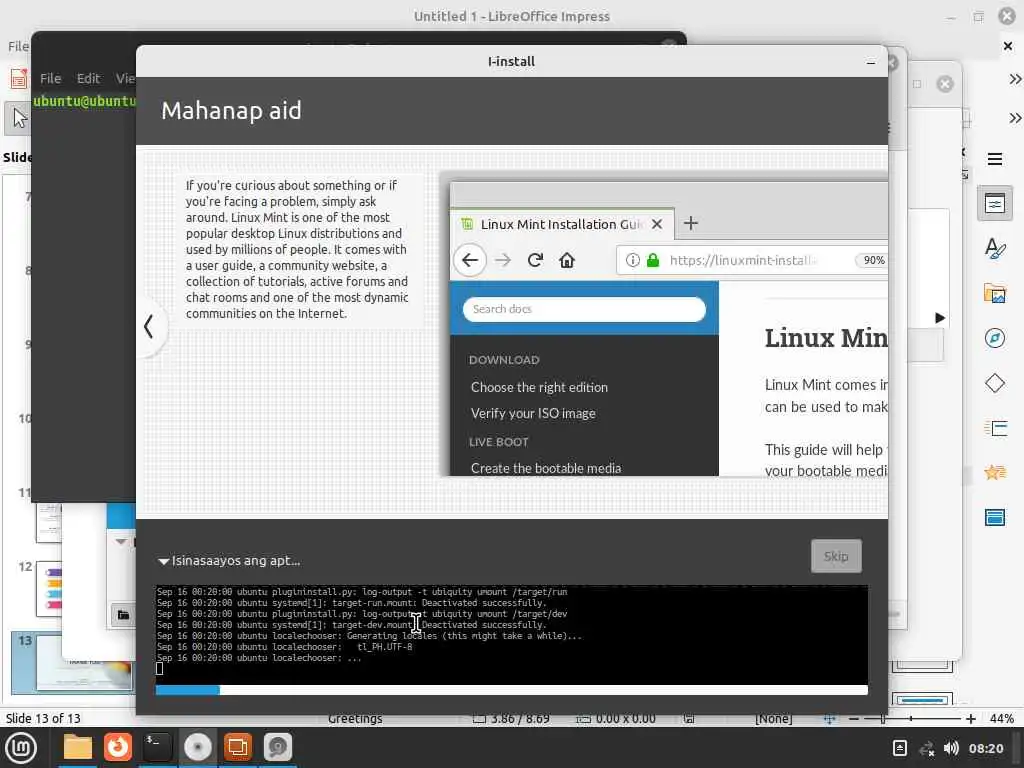Select the Impress arrow Select tool
Viewport: 1024px width, 768px height.
point(20,119)
